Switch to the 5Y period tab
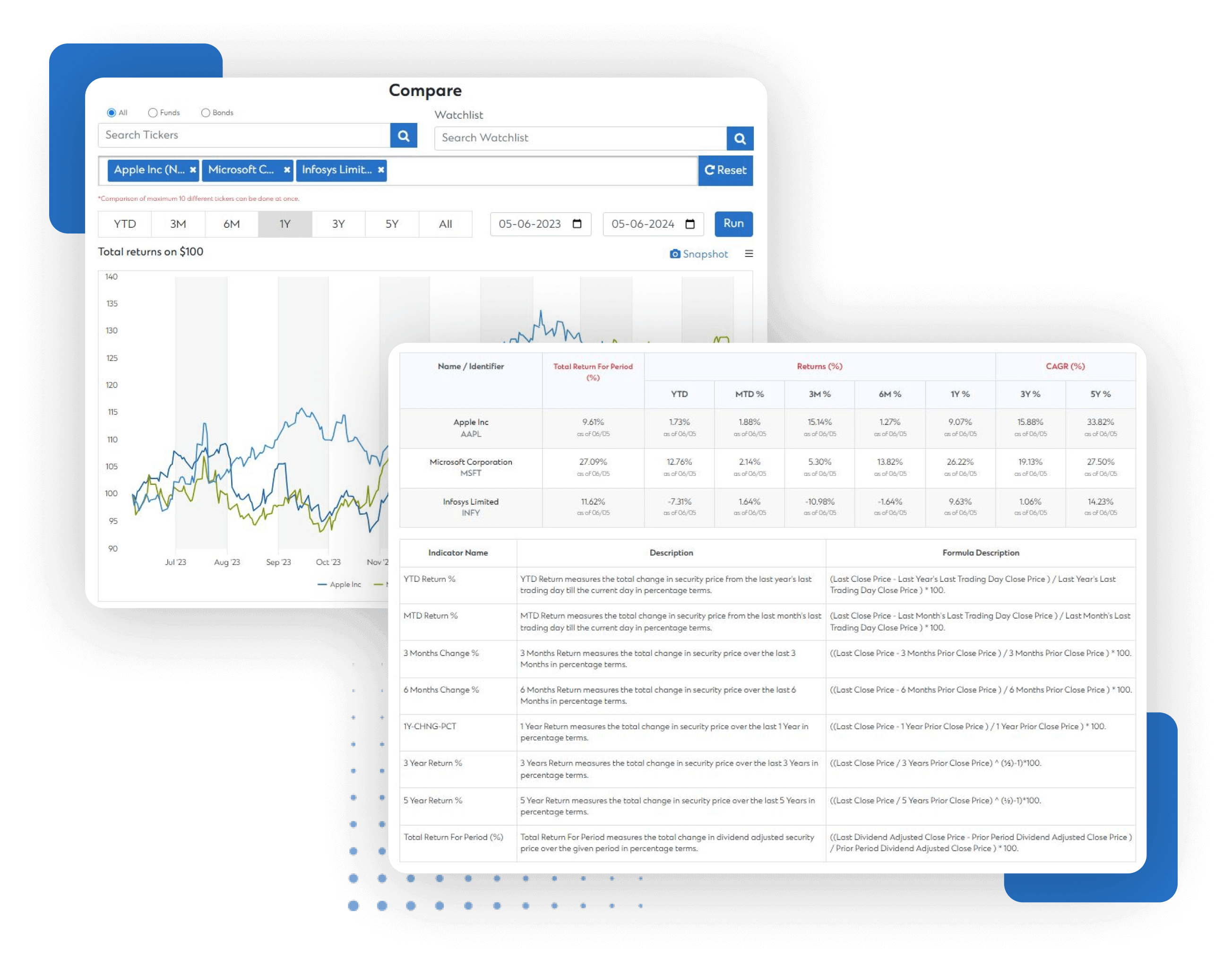The image size is (1232, 966). 392,224
